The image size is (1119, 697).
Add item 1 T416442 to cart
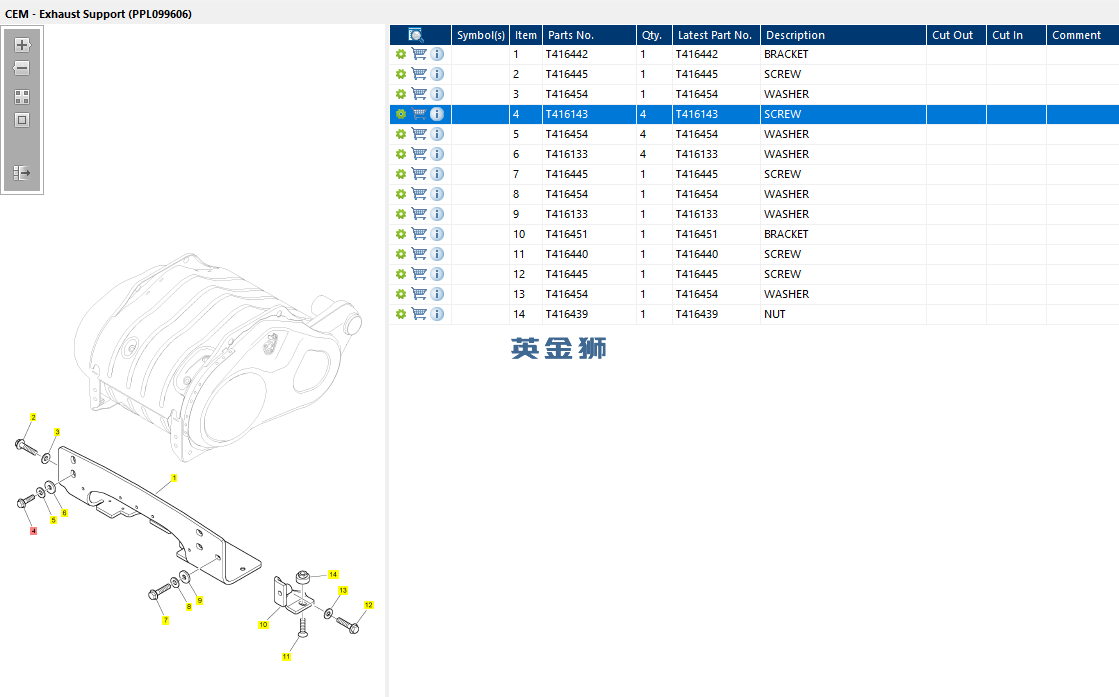tap(419, 54)
